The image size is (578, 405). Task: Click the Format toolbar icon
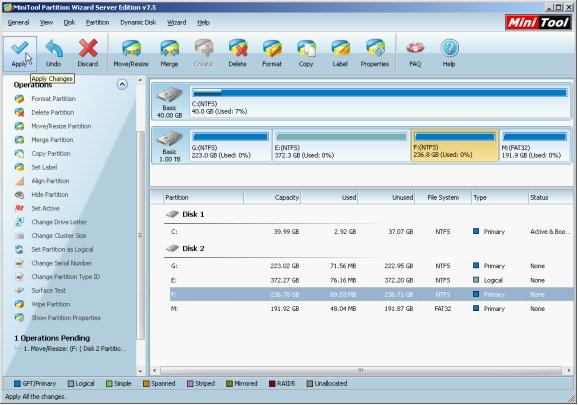[272, 53]
